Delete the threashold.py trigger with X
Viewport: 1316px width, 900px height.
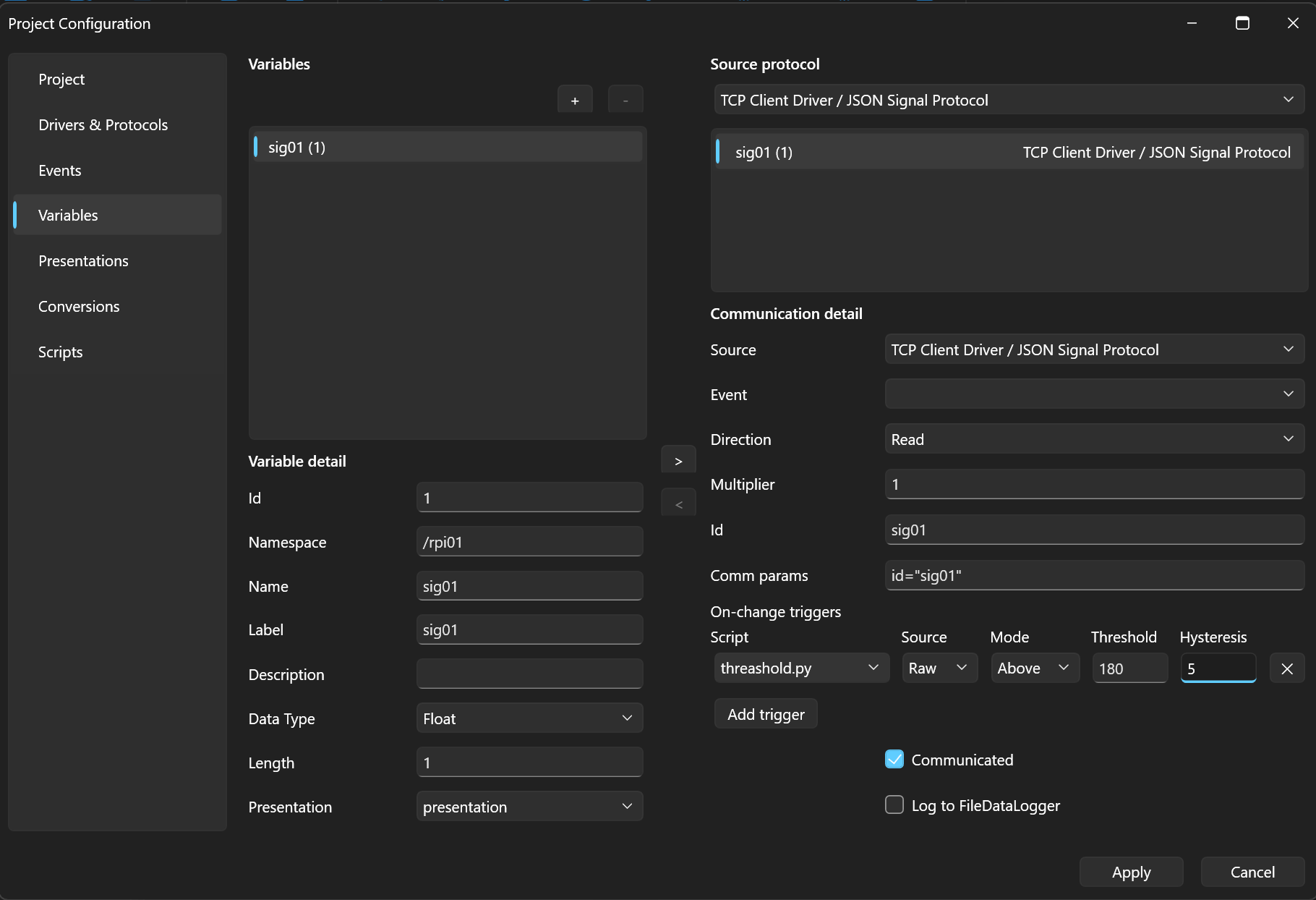[1287, 668]
